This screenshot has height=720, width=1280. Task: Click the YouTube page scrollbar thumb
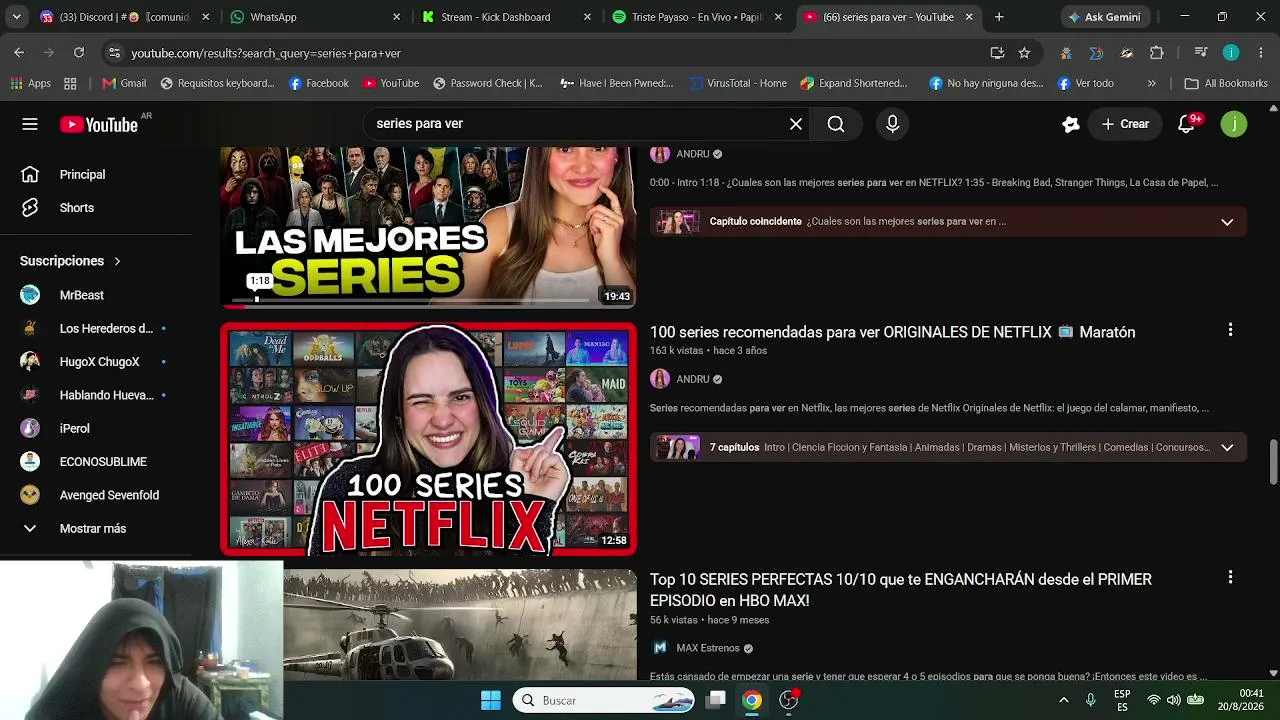[x=1273, y=462]
